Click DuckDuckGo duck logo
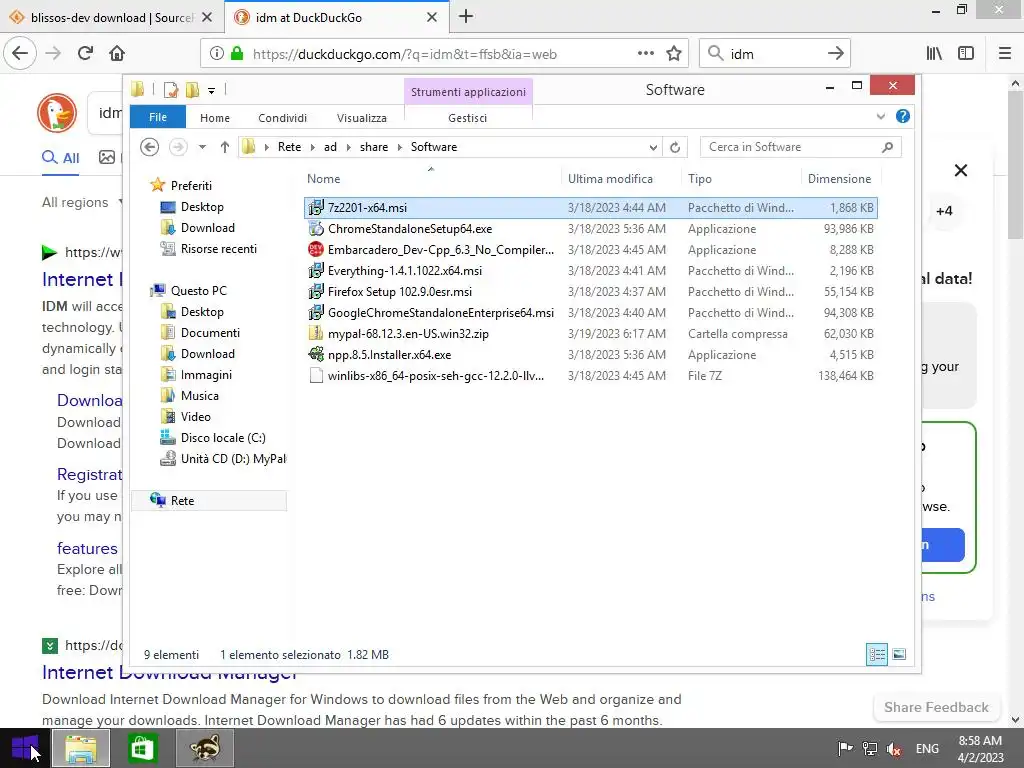The width and height of the screenshot is (1024, 768). [x=57, y=113]
